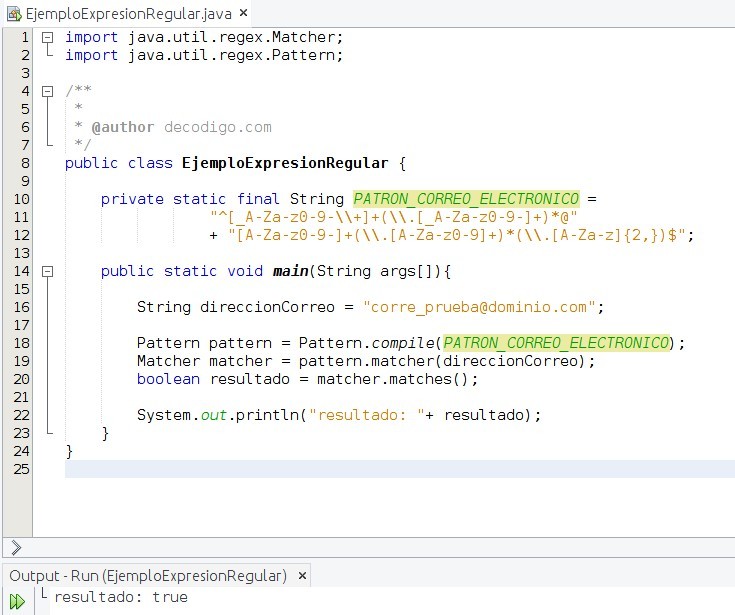Click the regex string on line 11
The height and width of the screenshot is (615, 735).
pyautogui.click(x=394, y=217)
